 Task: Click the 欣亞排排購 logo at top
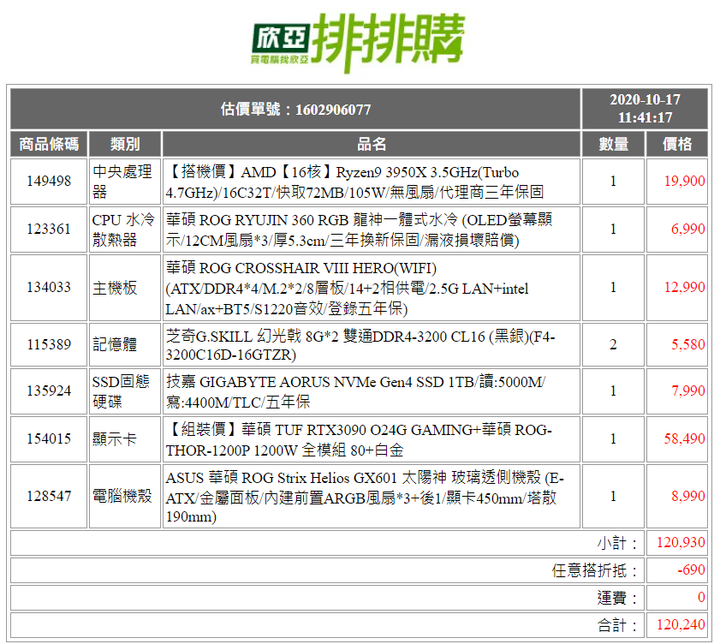tap(358, 42)
